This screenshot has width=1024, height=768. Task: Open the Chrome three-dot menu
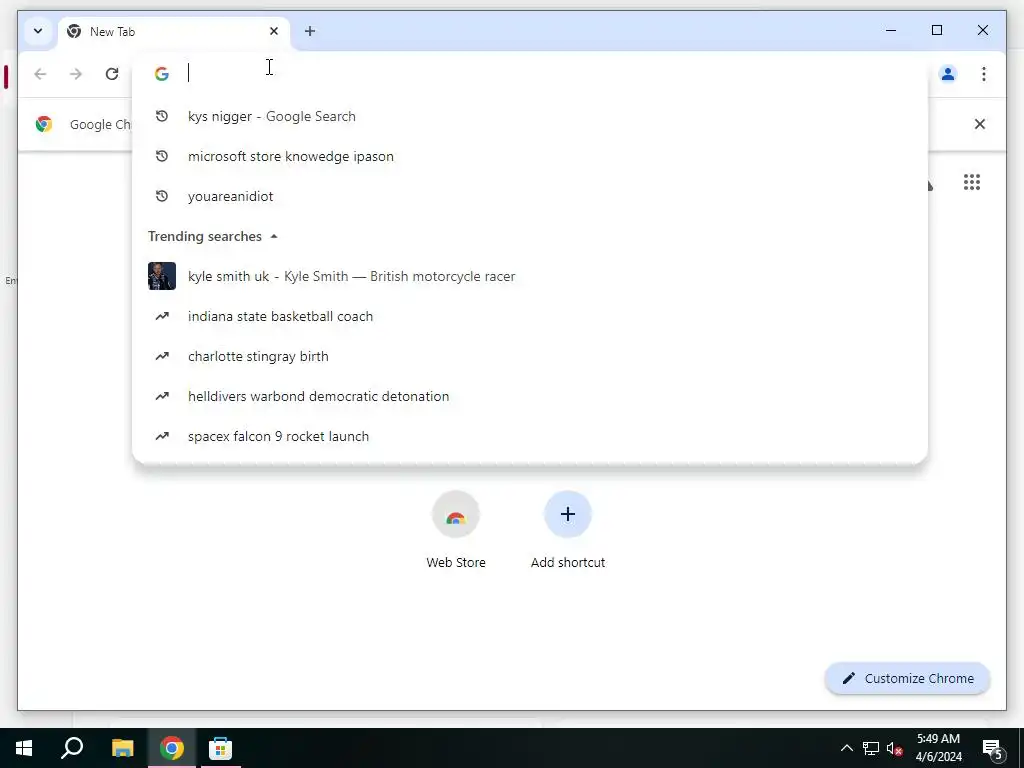pyautogui.click(x=984, y=74)
